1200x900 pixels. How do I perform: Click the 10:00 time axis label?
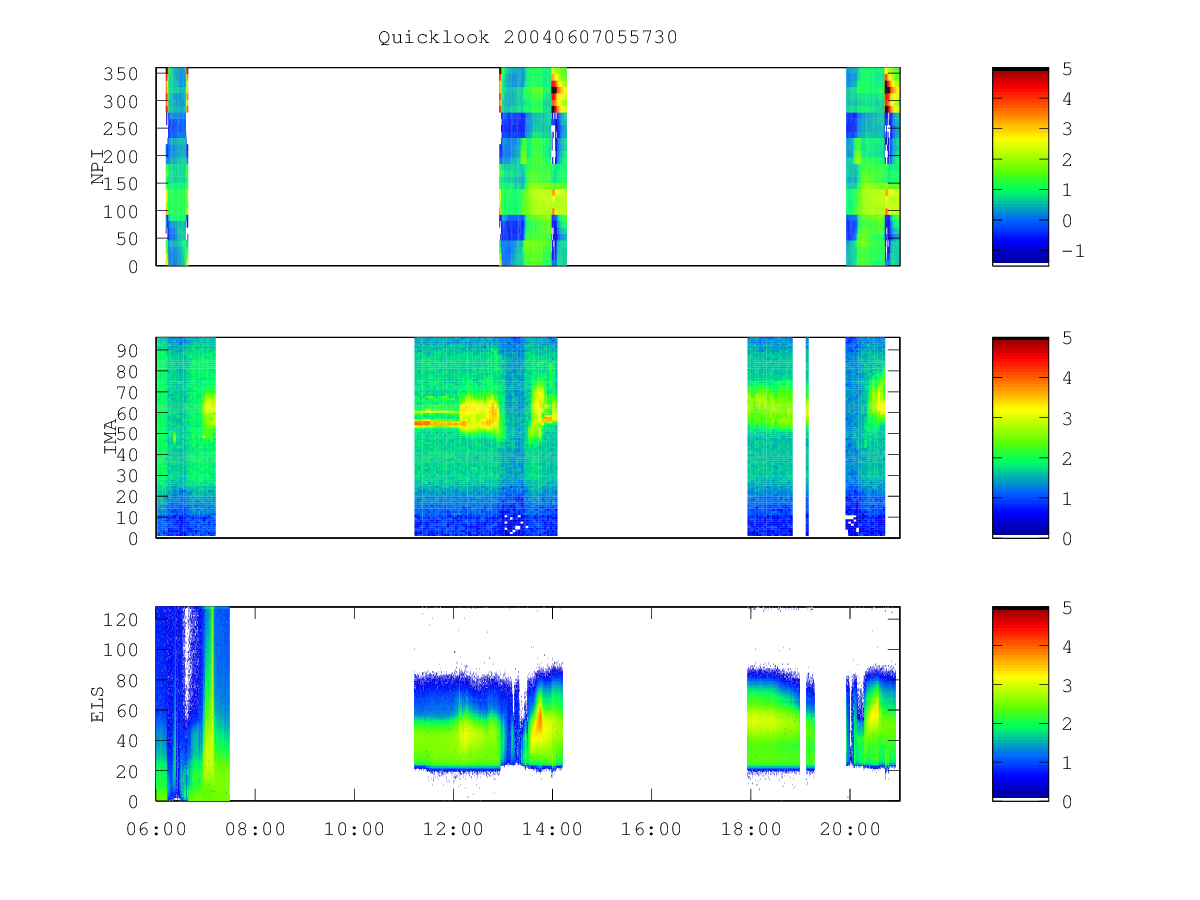pyautogui.click(x=354, y=829)
